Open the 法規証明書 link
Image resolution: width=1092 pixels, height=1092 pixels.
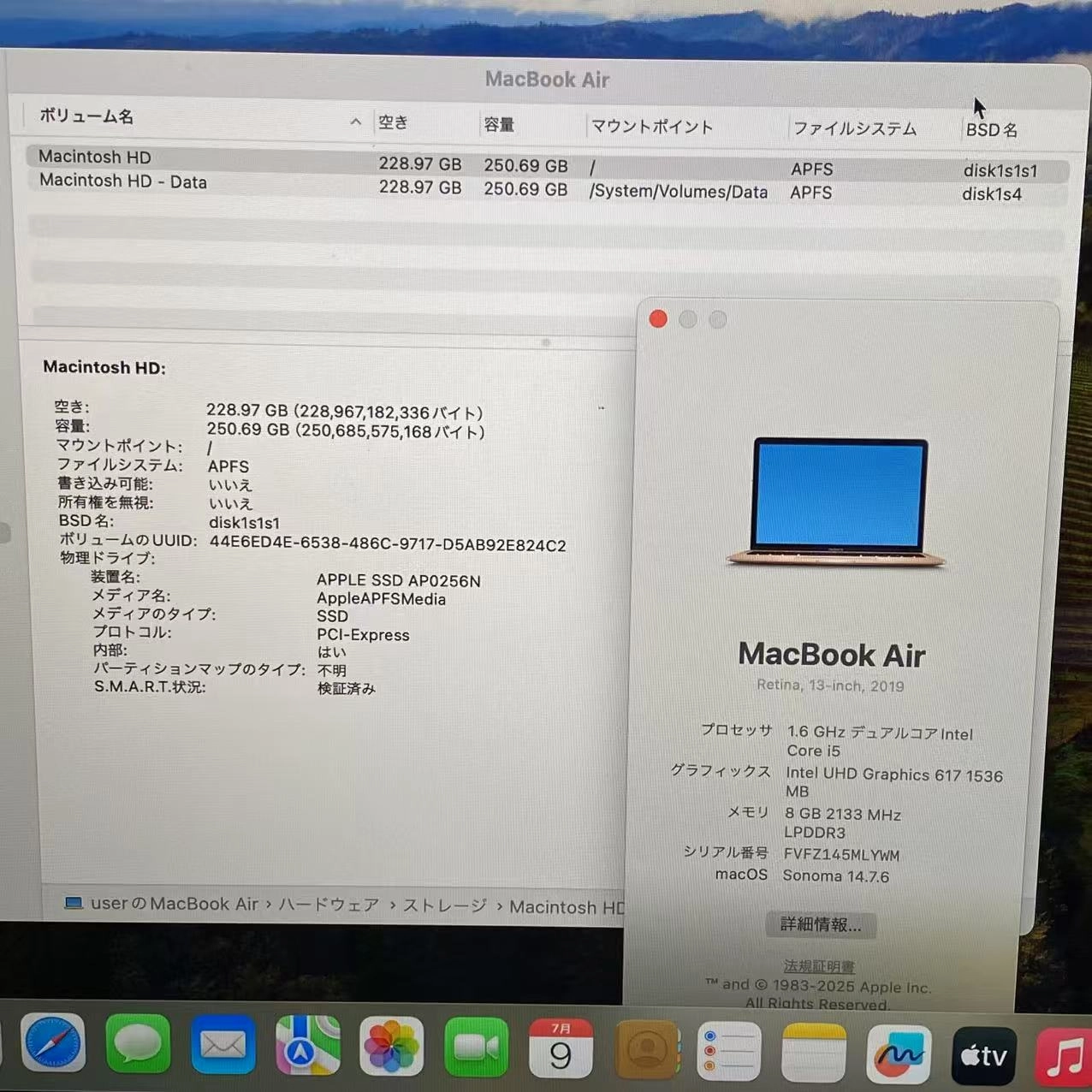coord(818,965)
